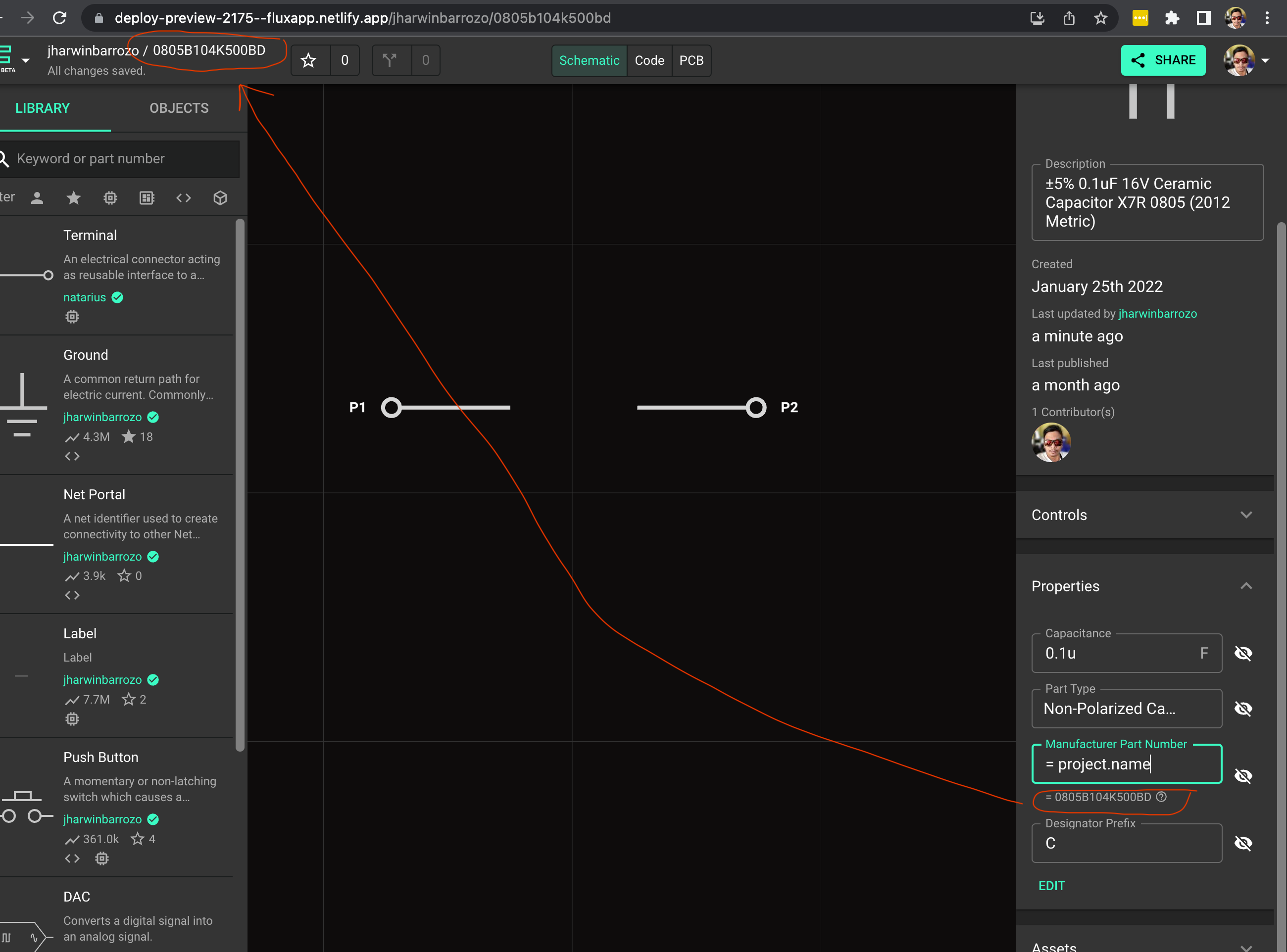
Task: Click the browser share page icon
Action: click(x=1069, y=18)
